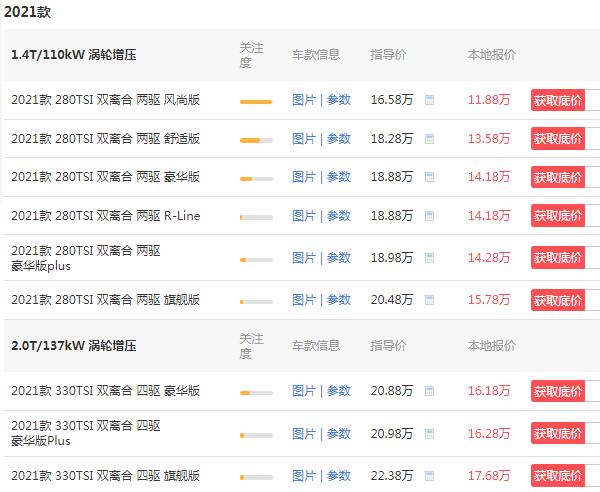Select model 2021款 280TSI 双离合 两驱 舒适版
Viewport: 600px width, 492px height.
[x=106, y=138]
